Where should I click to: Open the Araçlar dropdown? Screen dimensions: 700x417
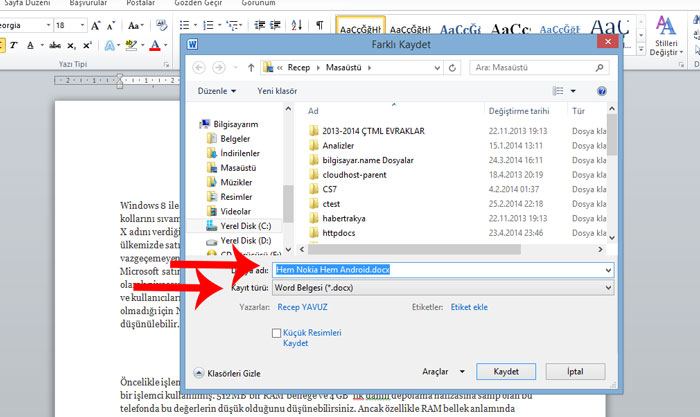point(443,372)
